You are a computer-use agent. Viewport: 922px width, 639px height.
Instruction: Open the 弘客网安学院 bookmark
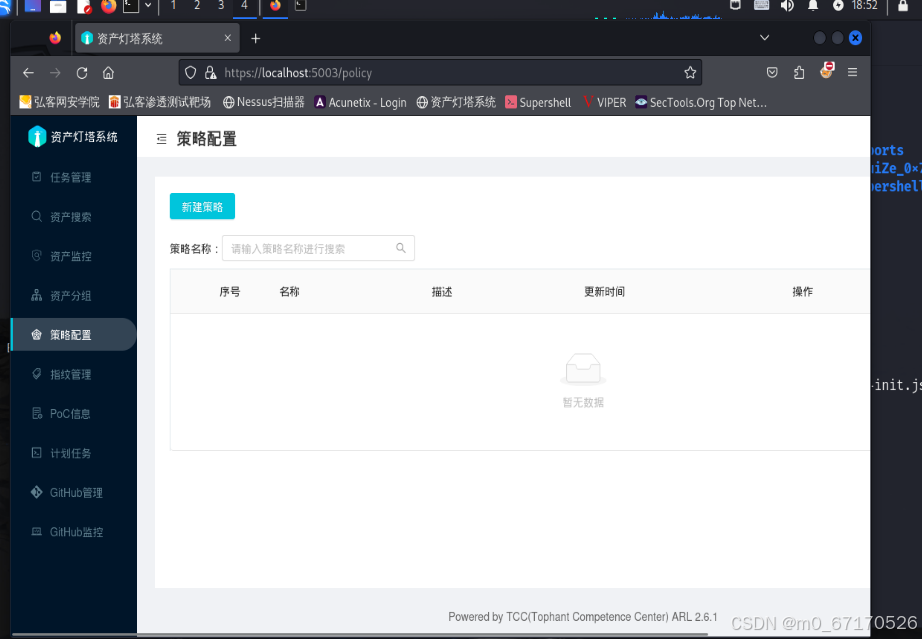59,102
